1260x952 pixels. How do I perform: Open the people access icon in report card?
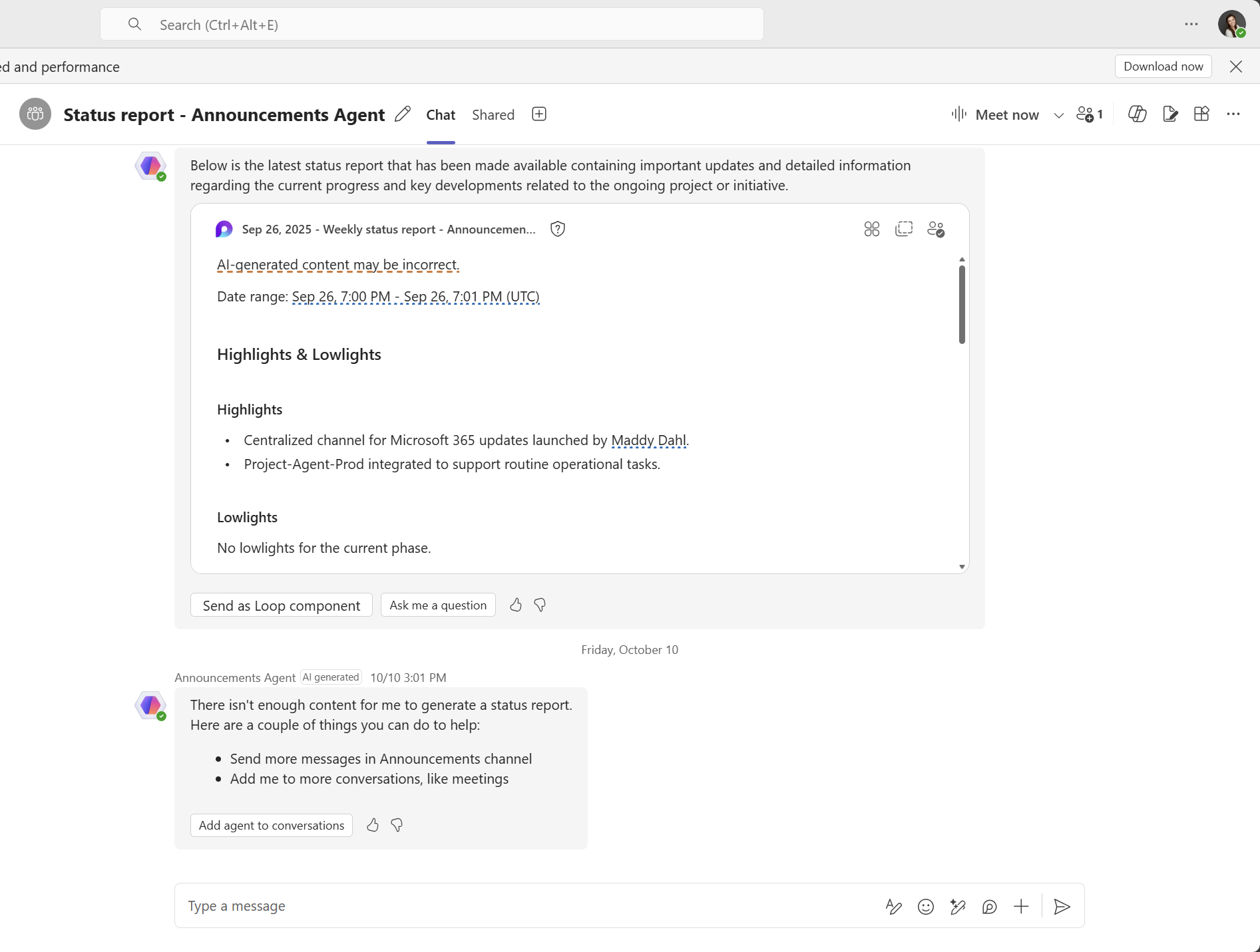coord(935,230)
